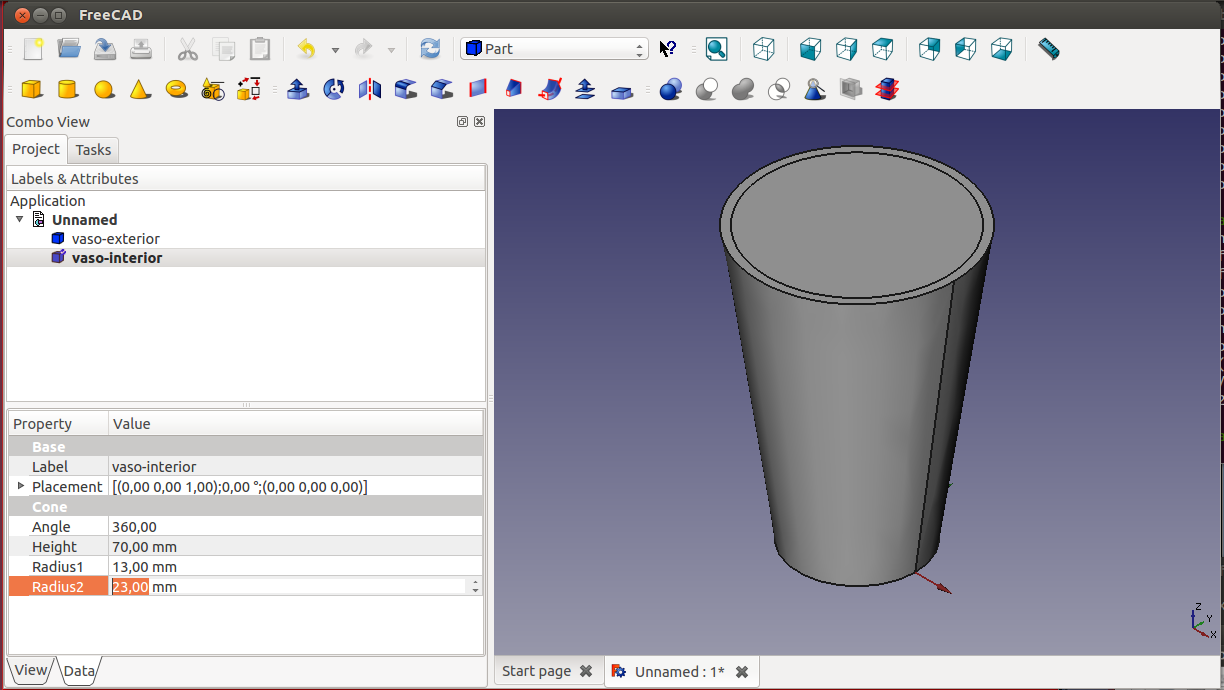Screen dimensions: 1224x690
Task: Collapse the Unnamed document tree node
Action: (19, 219)
